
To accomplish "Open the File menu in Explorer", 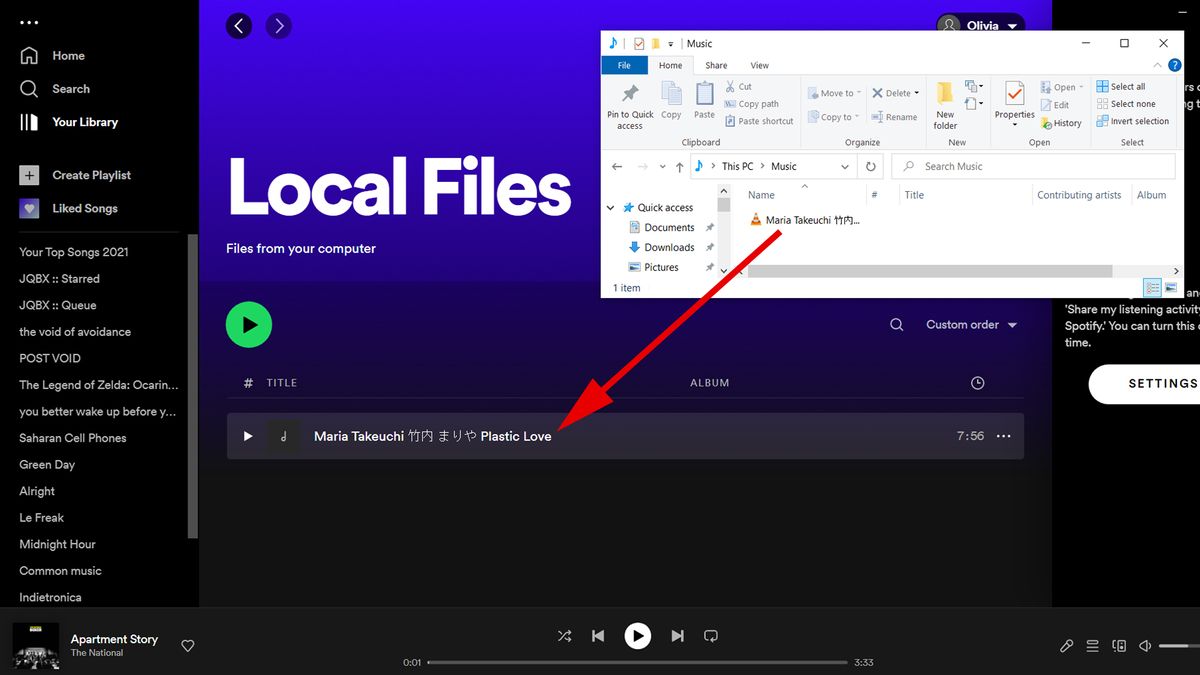I will pyautogui.click(x=624, y=65).
